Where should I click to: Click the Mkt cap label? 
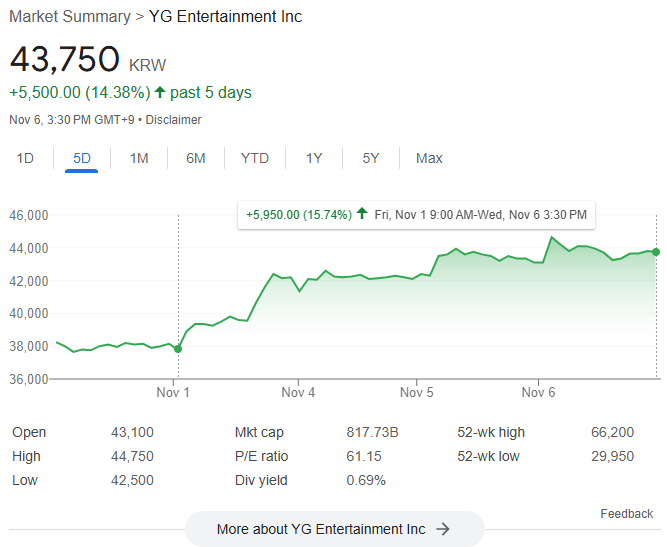pyautogui.click(x=259, y=432)
